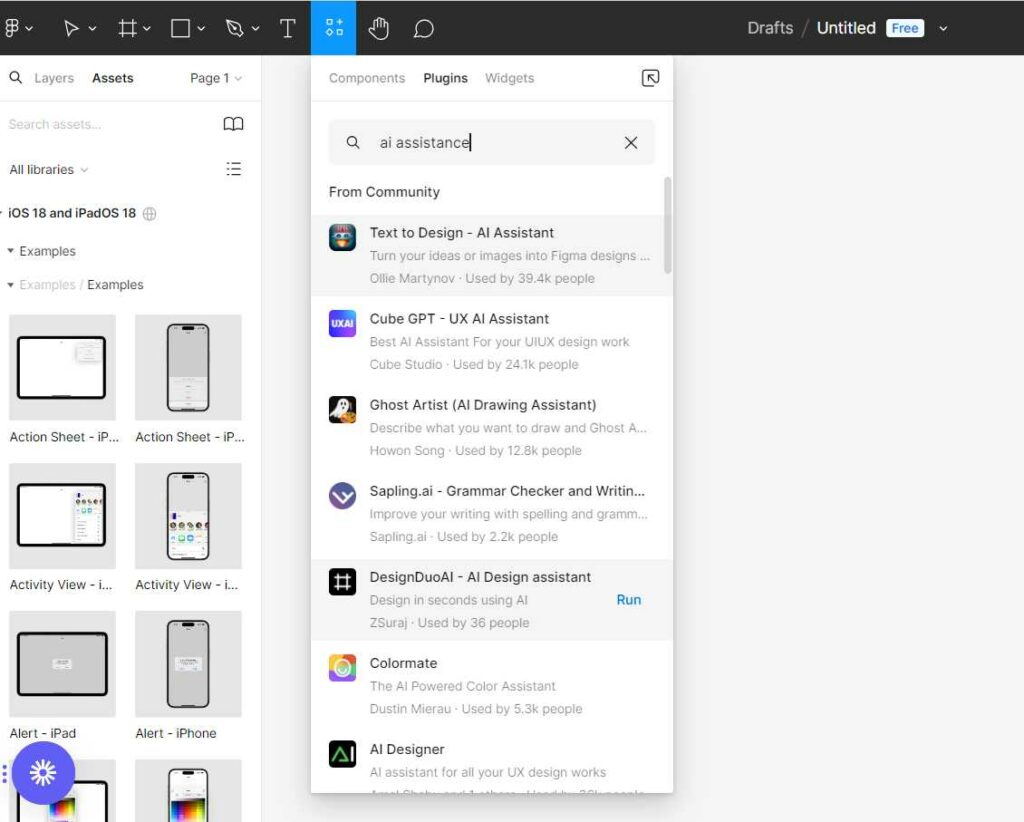Select the Alert - iPhone thumbnail

(x=188, y=665)
